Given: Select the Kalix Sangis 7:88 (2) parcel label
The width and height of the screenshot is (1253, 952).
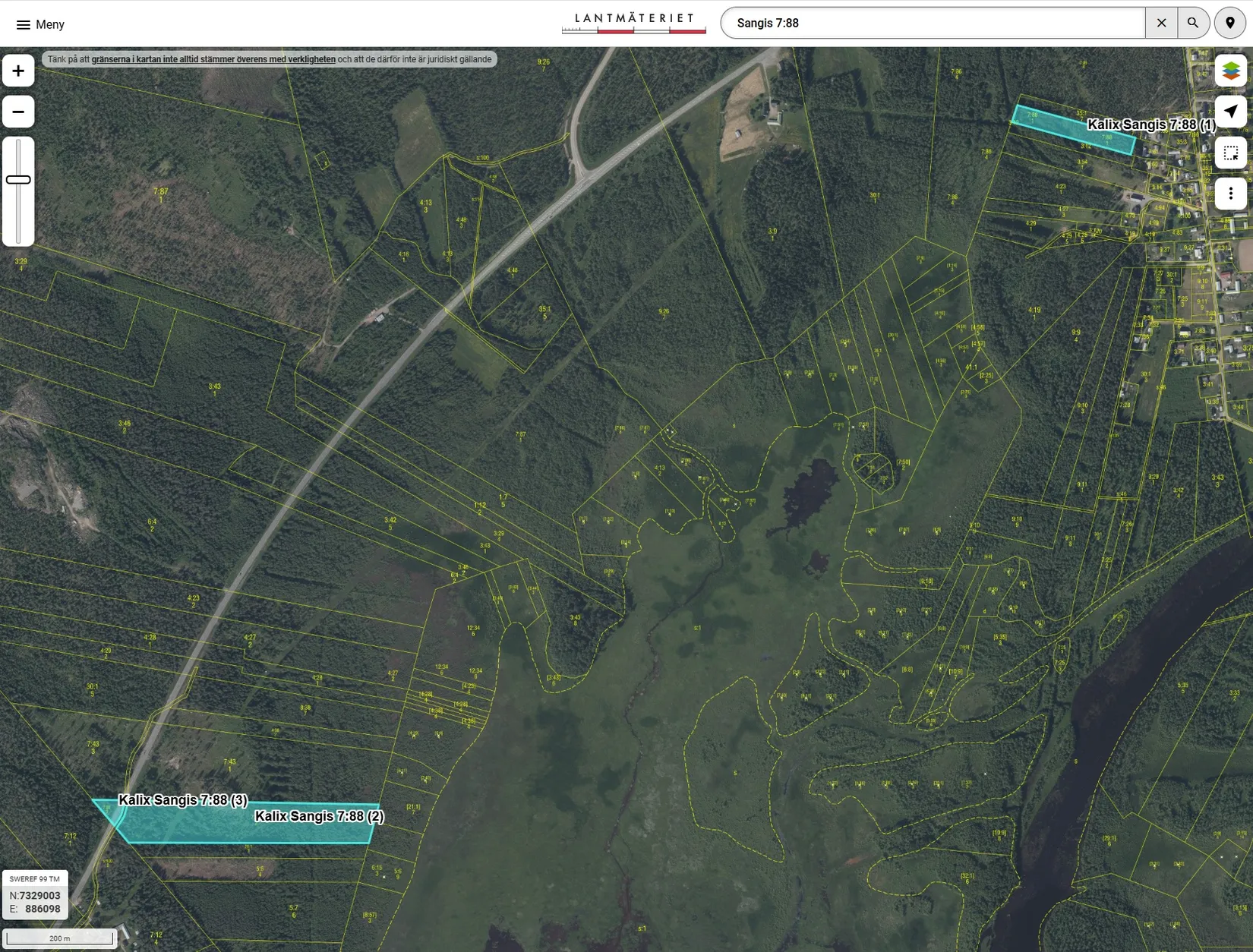Looking at the screenshot, I should coord(319,816).
